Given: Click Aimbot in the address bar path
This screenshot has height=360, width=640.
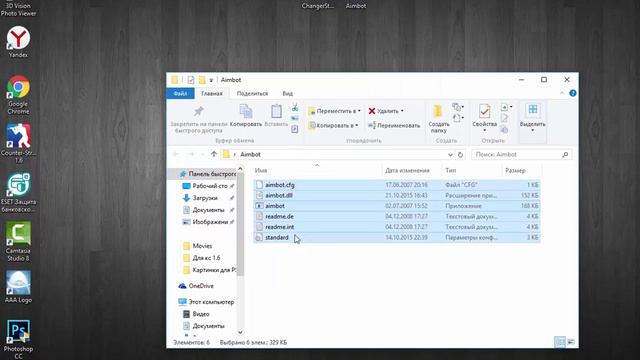Looking at the screenshot, I should (250, 155).
